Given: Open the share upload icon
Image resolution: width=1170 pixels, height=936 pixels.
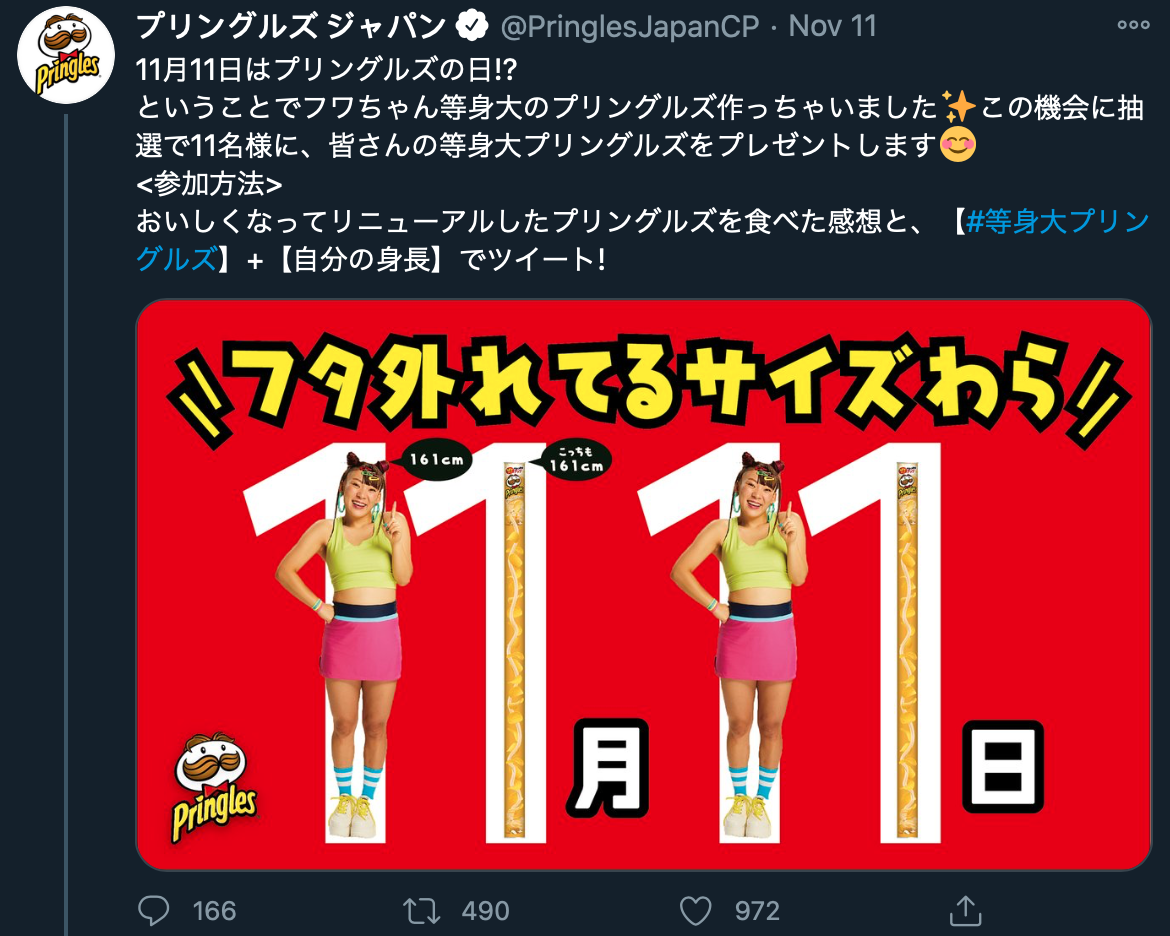Looking at the screenshot, I should coord(965,910).
